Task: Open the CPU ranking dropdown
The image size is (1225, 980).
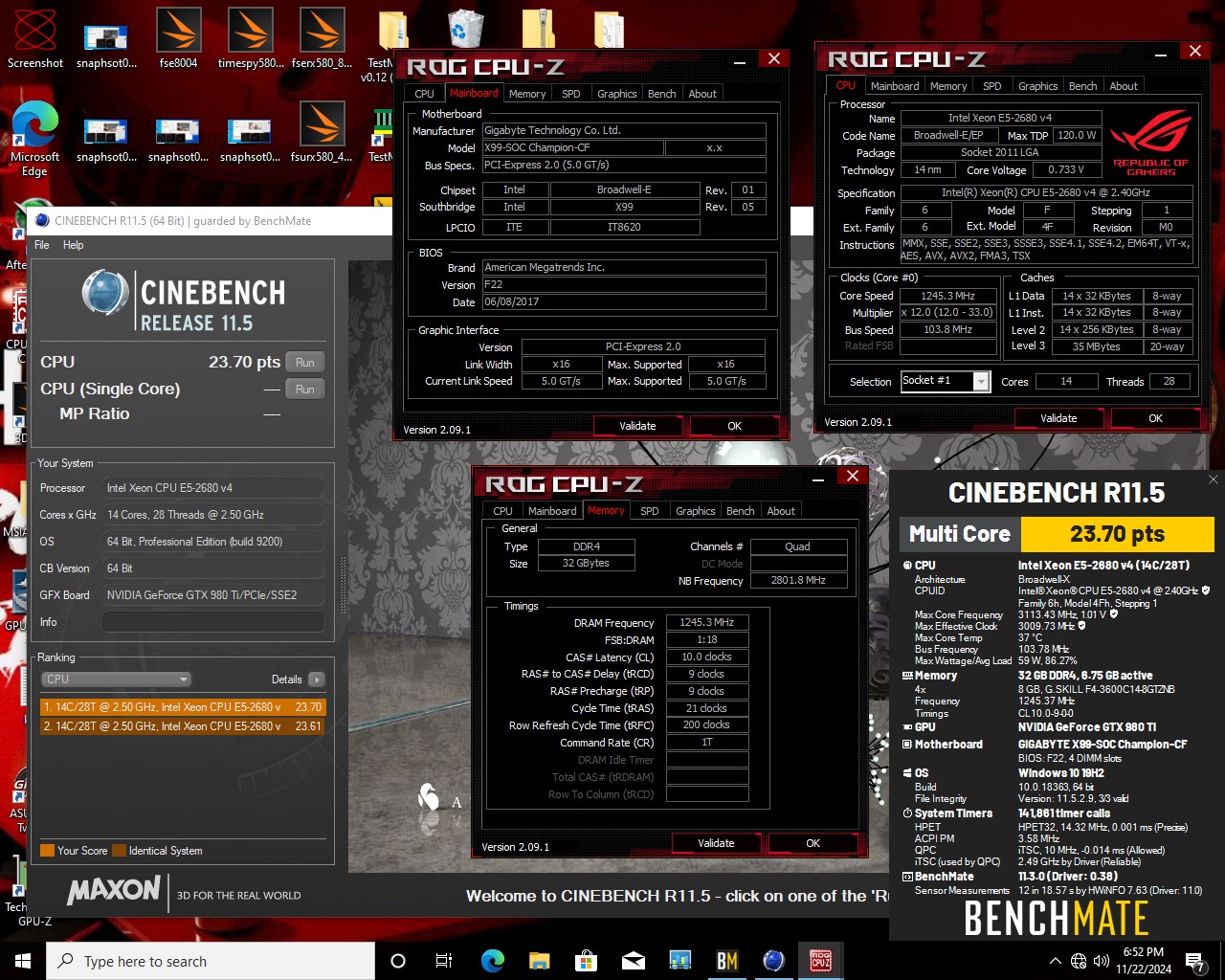Action: click(117, 679)
